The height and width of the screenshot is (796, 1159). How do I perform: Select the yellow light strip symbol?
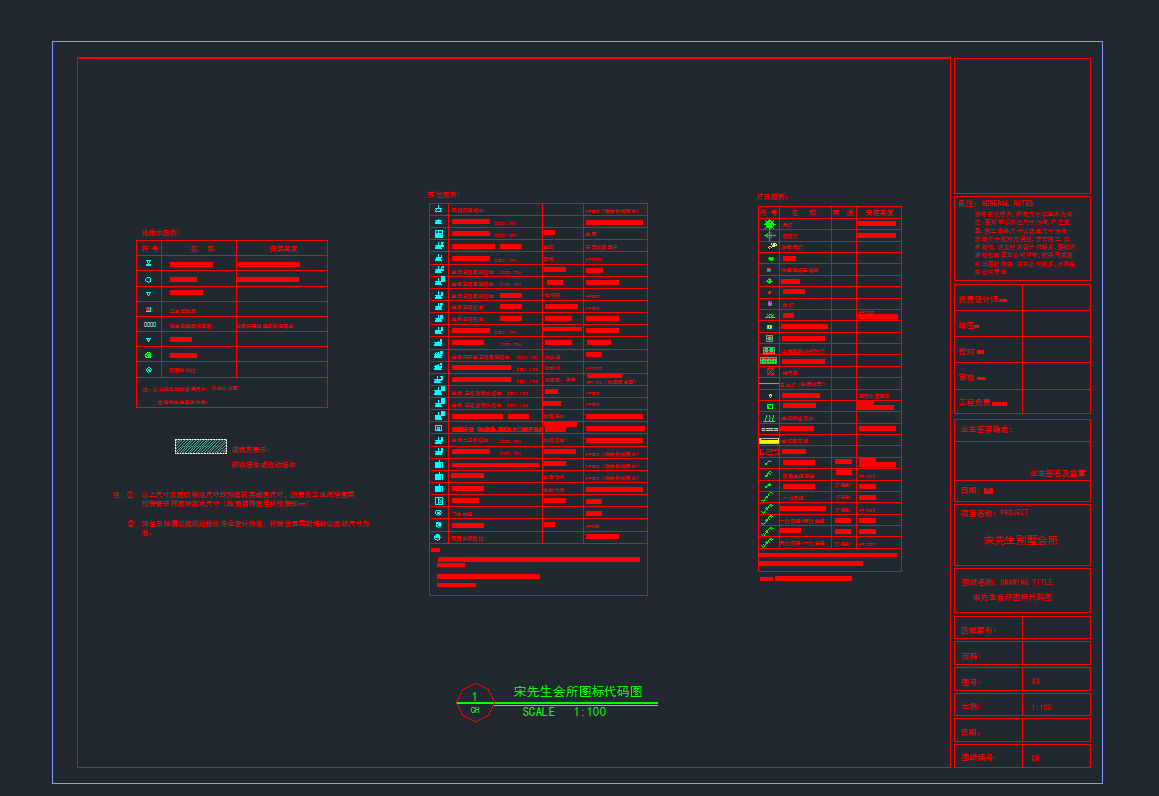pos(768,440)
